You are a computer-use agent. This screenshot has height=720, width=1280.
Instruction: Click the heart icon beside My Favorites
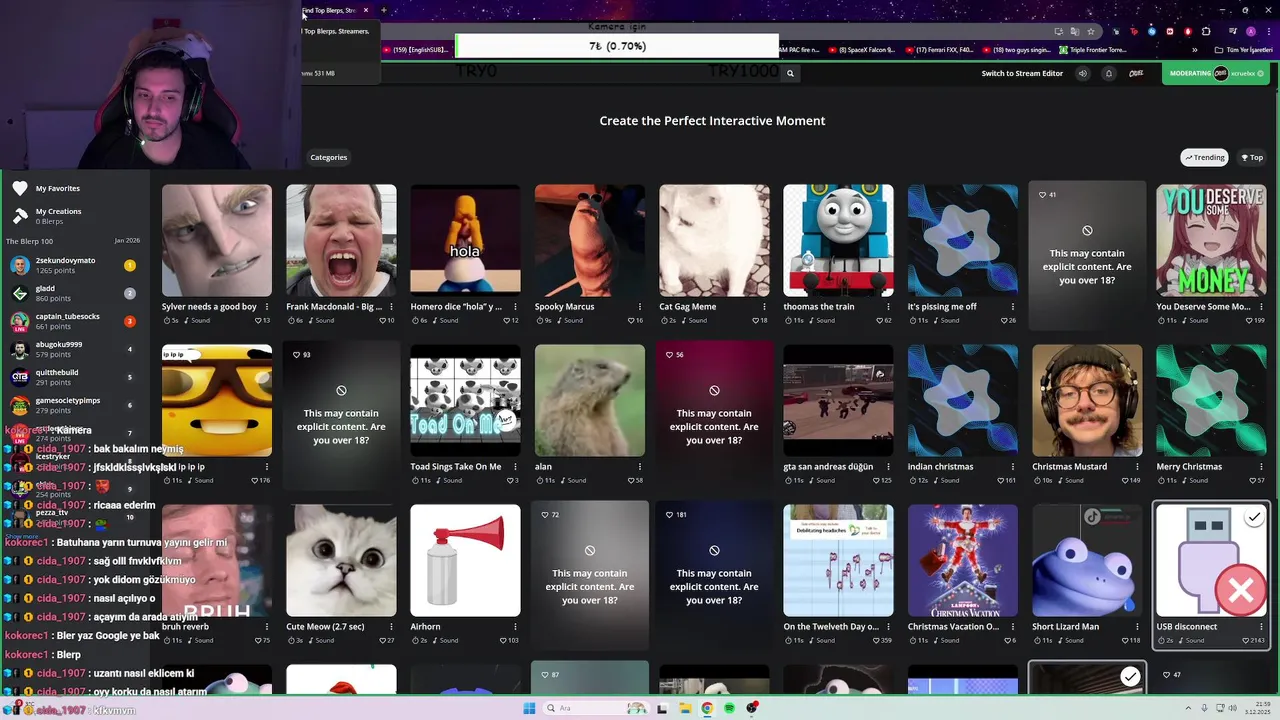pyautogui.click(x=20, y=188)
